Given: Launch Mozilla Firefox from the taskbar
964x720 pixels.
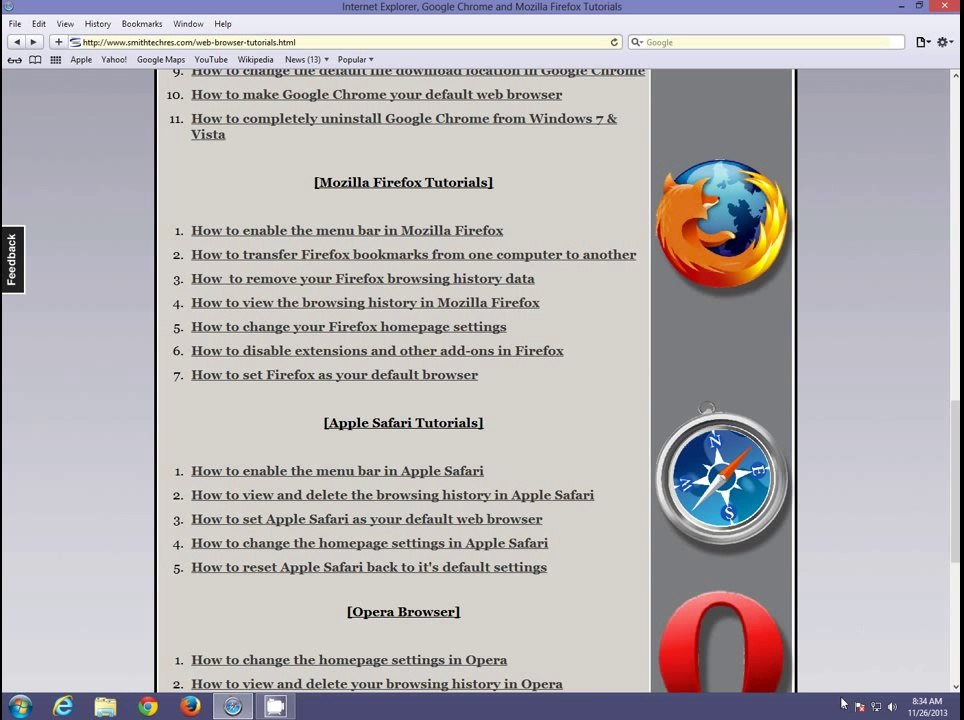Looking at the screenshot, I should [190, 706].
